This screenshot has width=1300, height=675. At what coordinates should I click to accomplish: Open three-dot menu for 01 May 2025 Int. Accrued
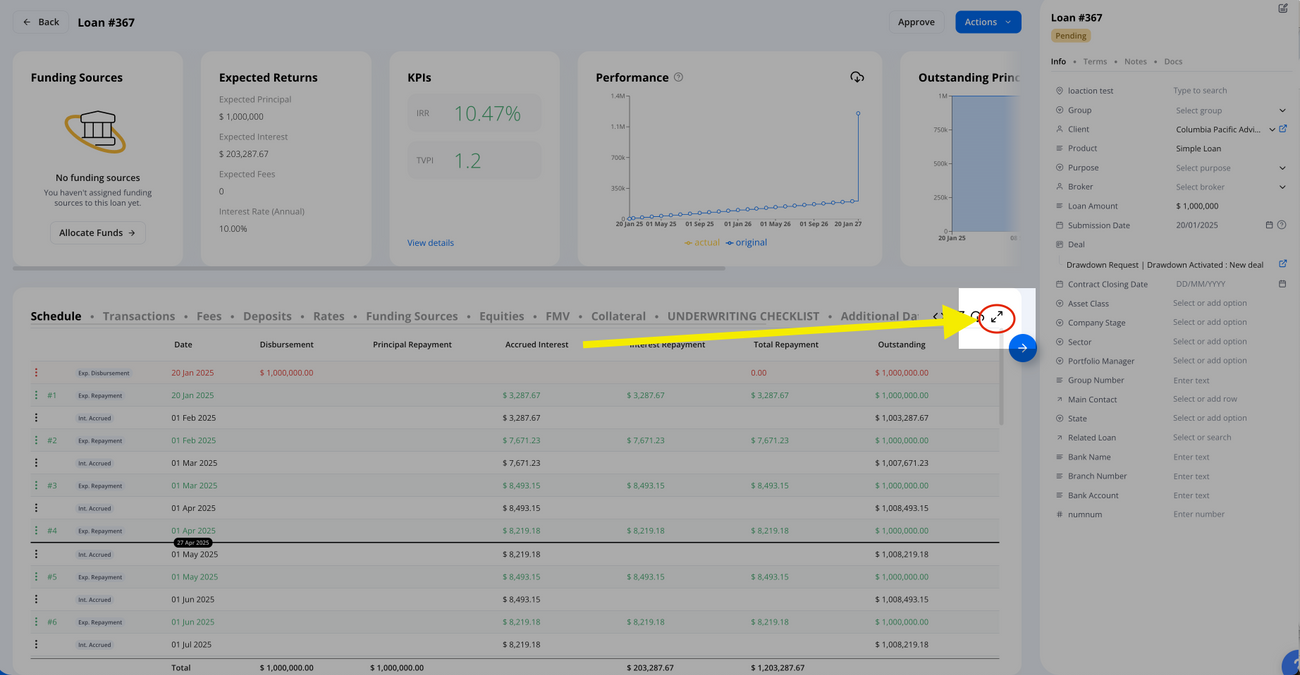point(36,554)
